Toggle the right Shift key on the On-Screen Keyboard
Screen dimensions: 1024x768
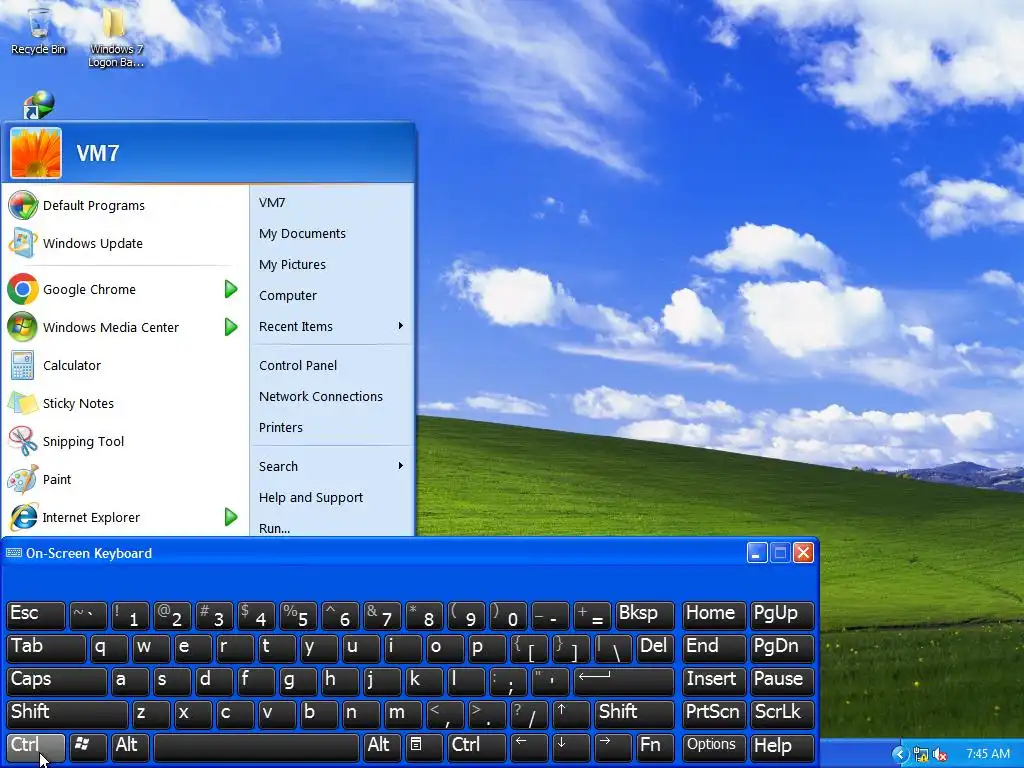(x=633, y=713)
